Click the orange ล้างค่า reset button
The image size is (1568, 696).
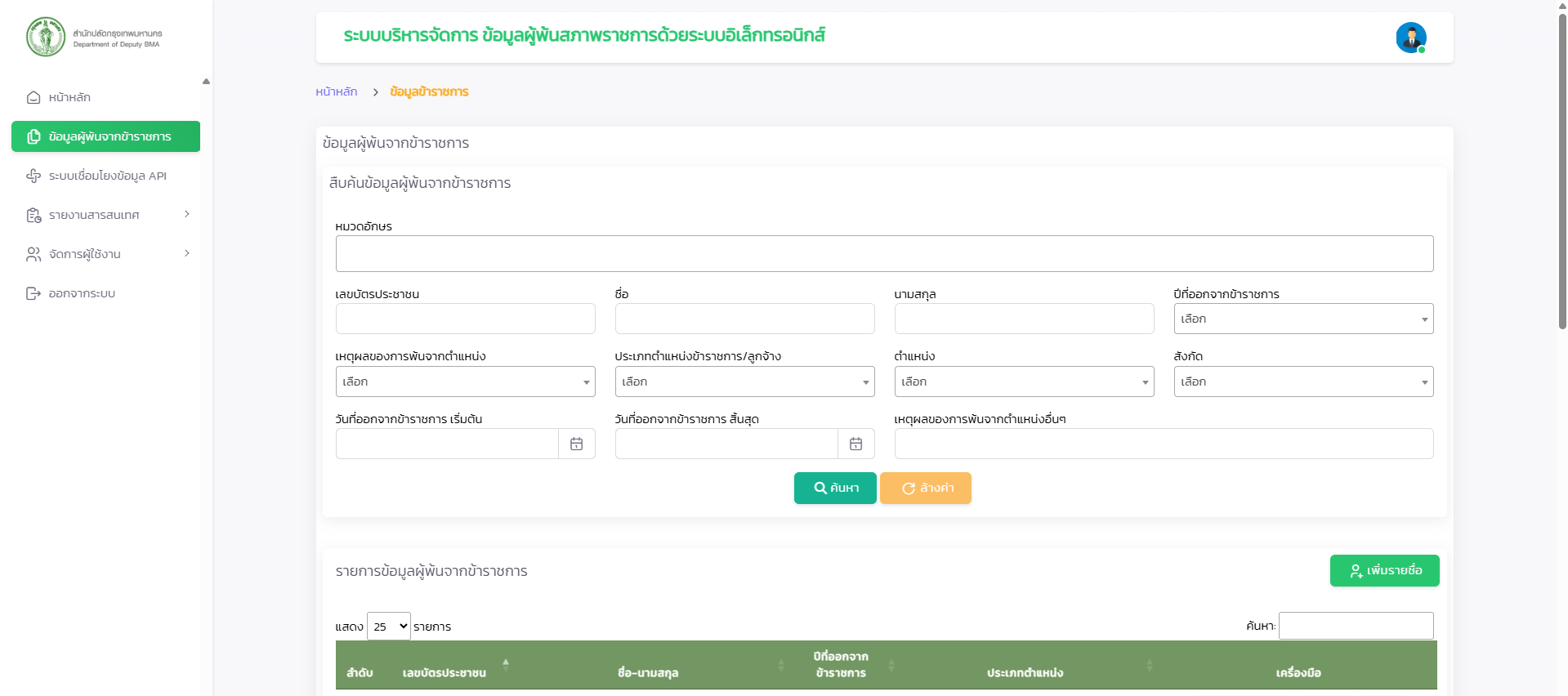[x=926, y=488]
